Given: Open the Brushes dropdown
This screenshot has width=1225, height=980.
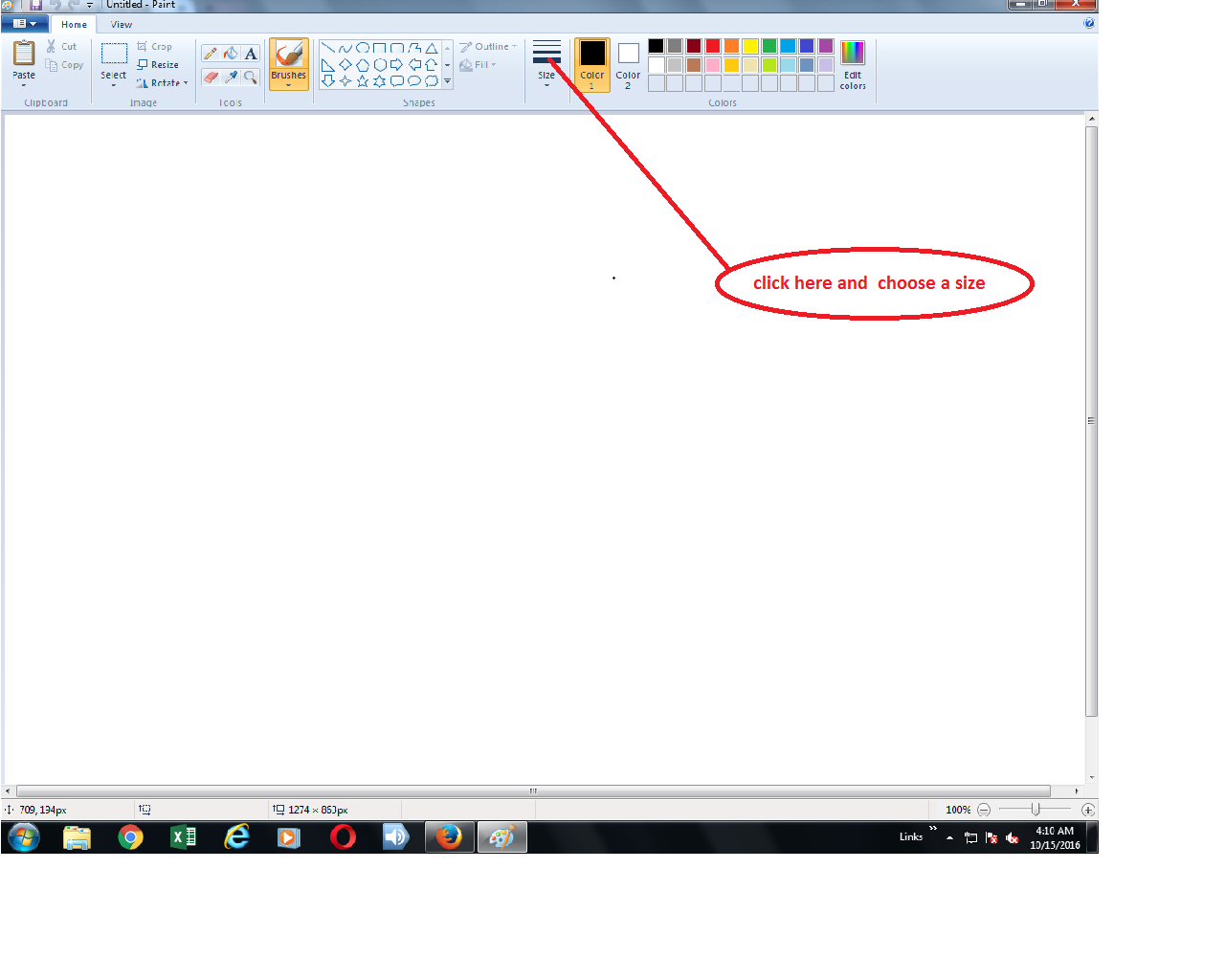Looking at the screenshot, I should (x=289, y=83).
